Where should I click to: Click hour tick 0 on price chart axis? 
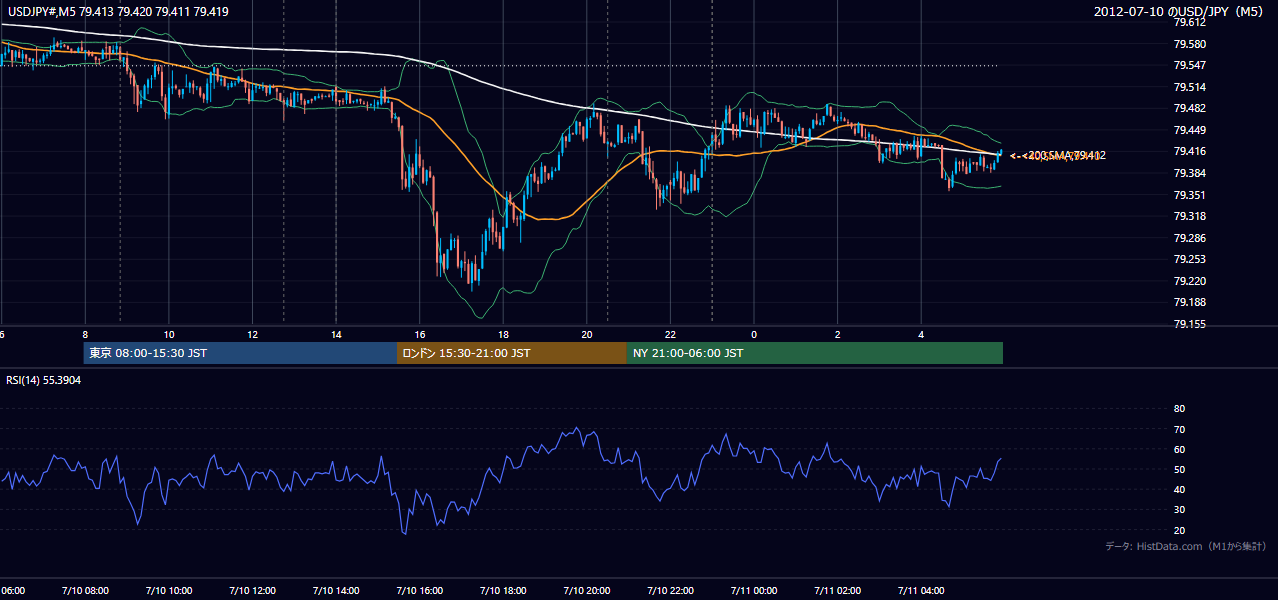tap(754, 335)
